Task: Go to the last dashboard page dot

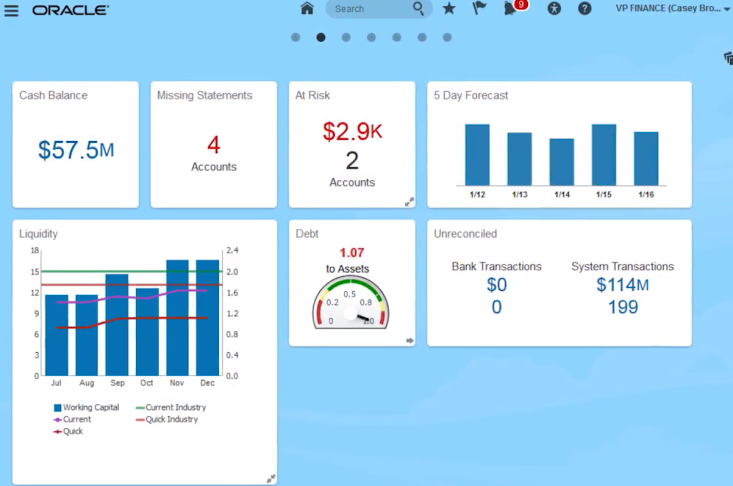Action: click(447, 38)
